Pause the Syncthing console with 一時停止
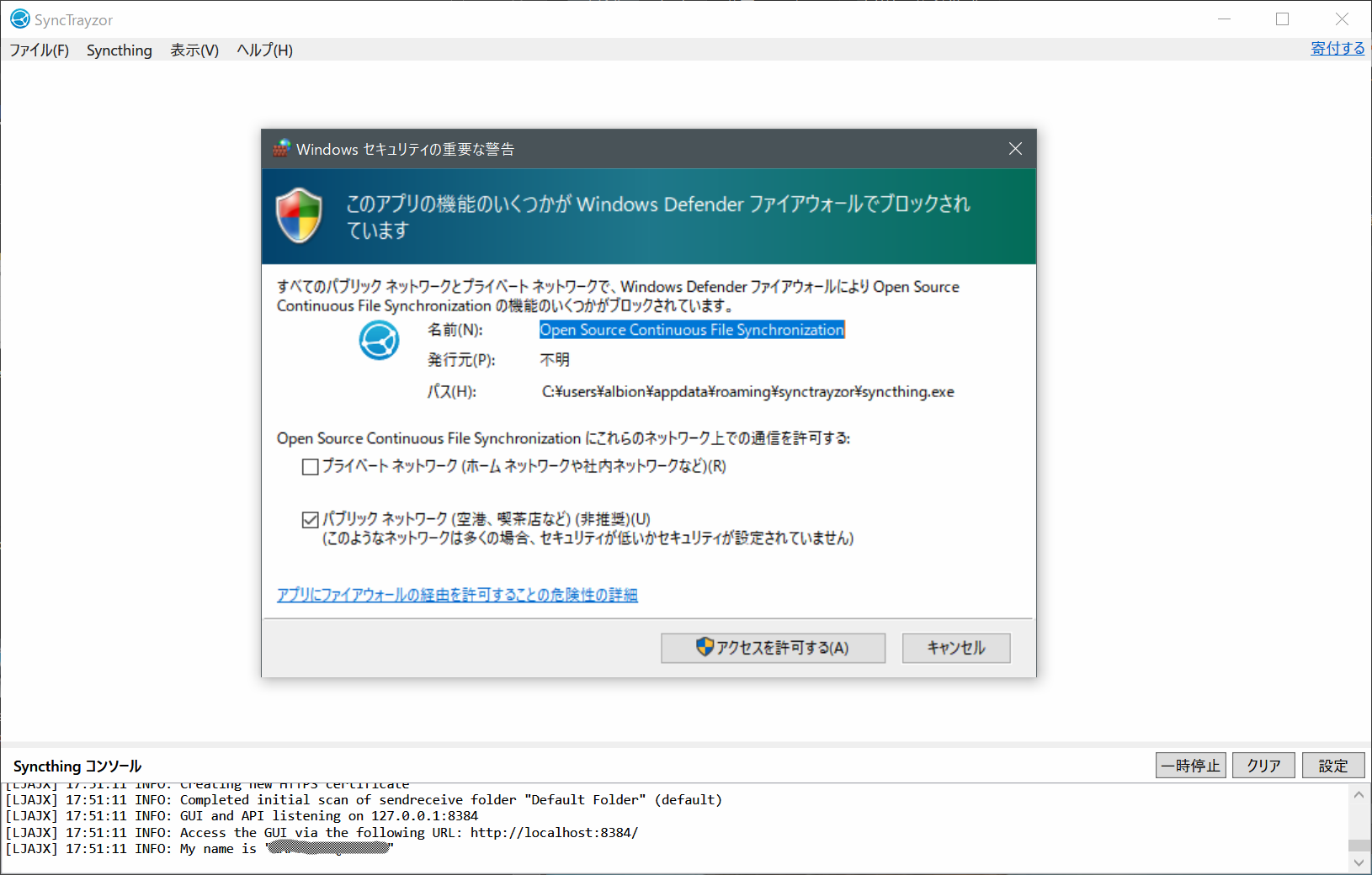The width and height of the screenshot is (1372, 875). (x=1190, y=766)
